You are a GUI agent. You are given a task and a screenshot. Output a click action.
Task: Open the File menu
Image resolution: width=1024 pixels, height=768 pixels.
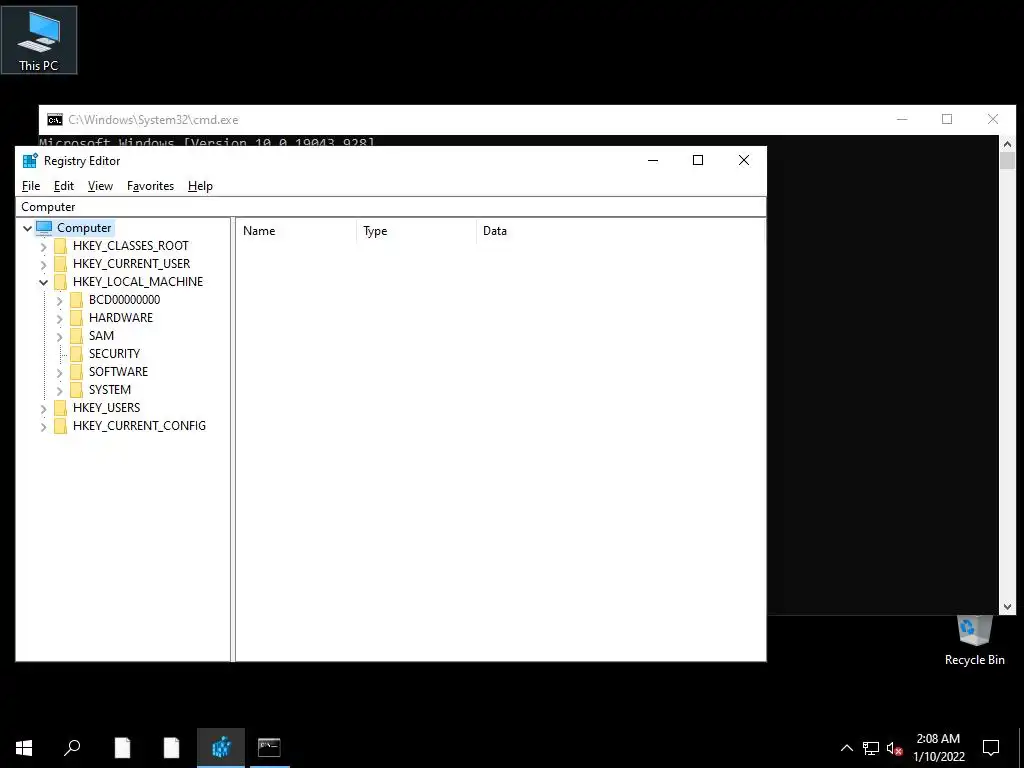(x=31, y=186)
